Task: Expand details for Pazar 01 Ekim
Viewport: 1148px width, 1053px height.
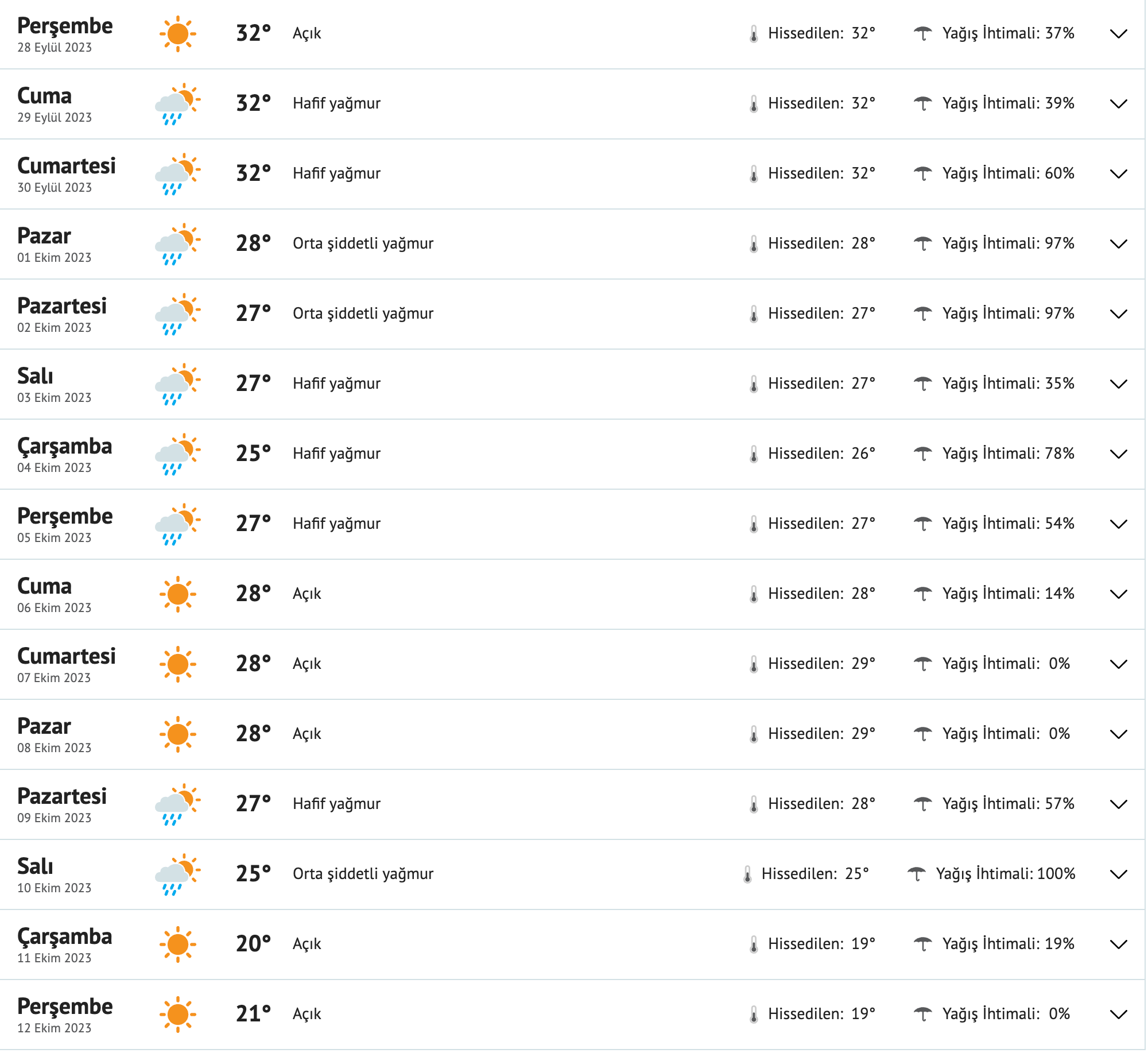Action: click(1118, 243)
